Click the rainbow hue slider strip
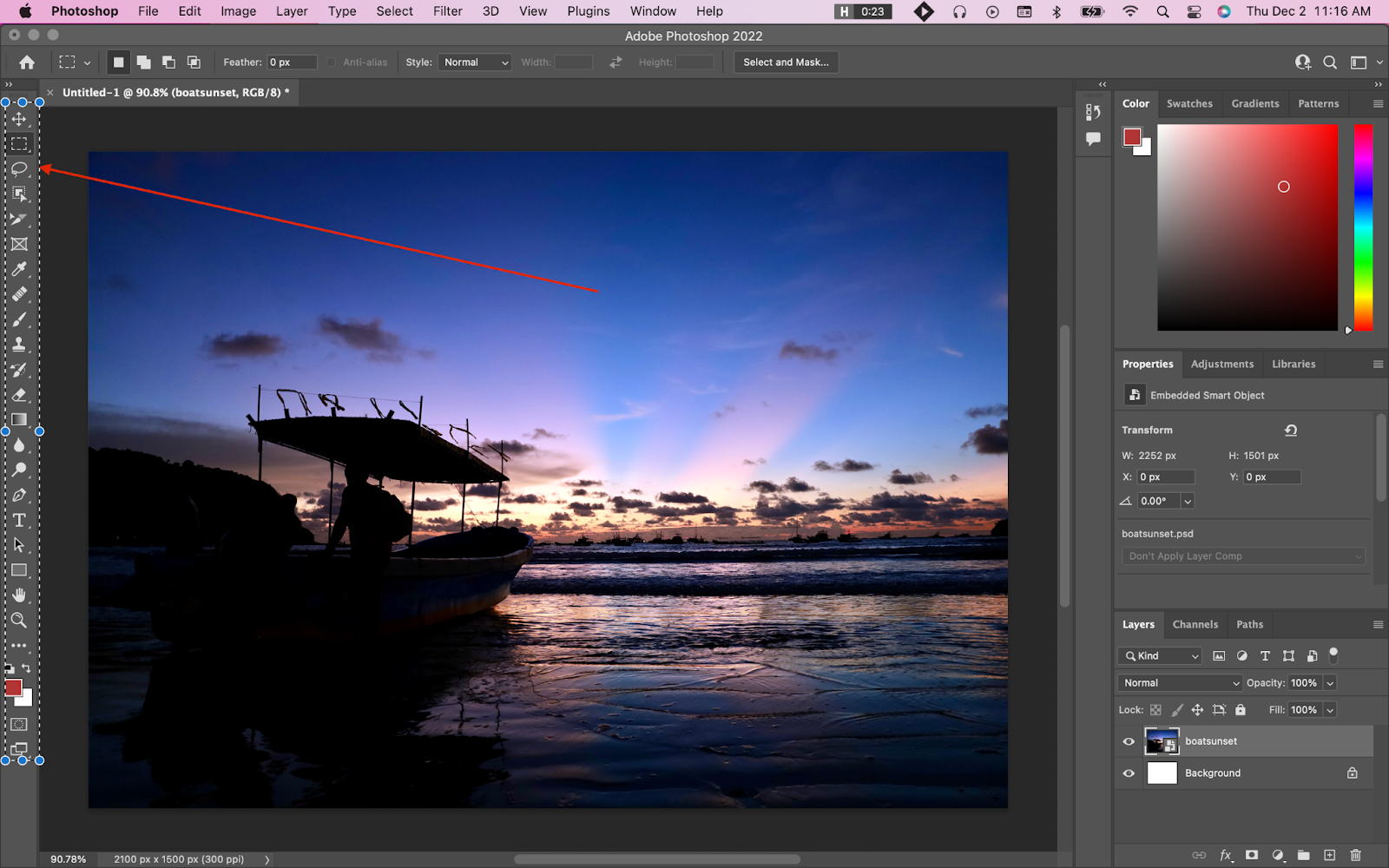 1363,227
